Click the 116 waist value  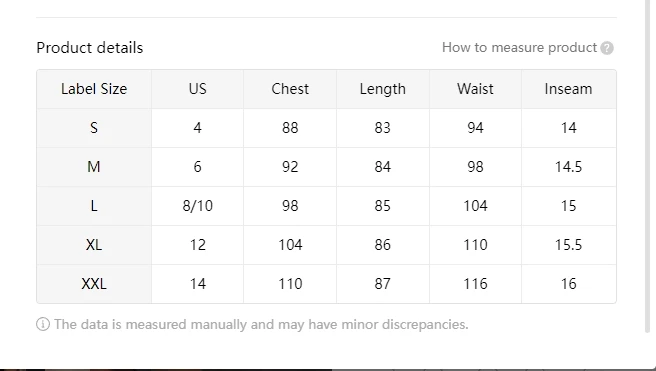475,284
